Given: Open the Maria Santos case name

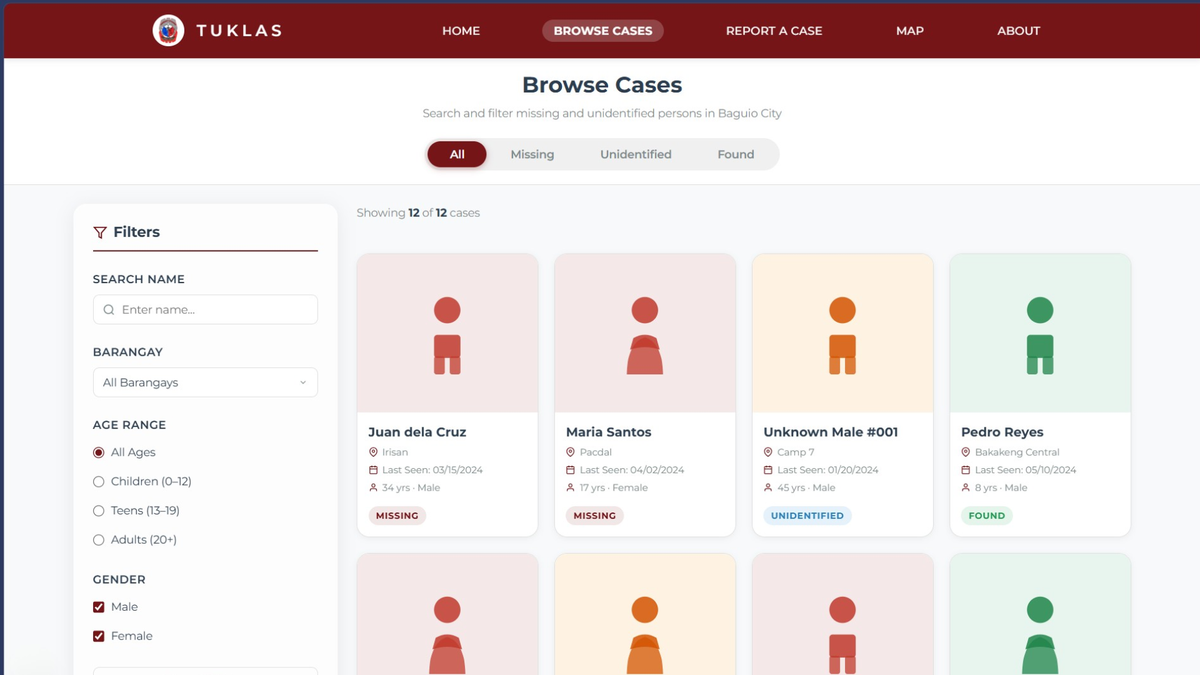Looking at the screenshot, I should point(608,432).
